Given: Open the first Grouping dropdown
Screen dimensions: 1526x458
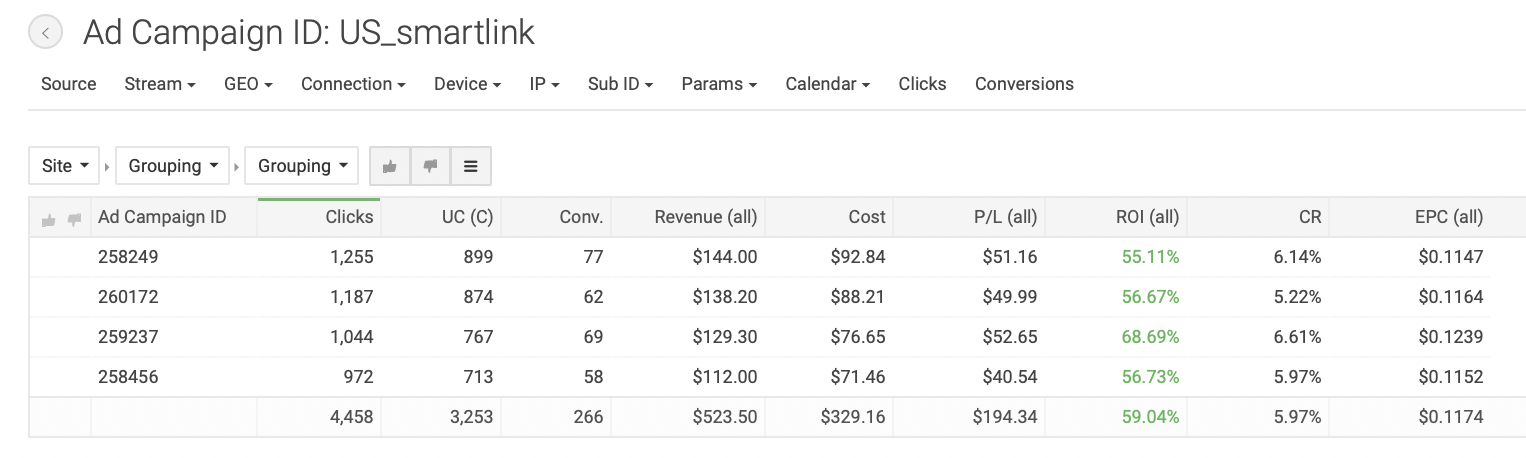Looking at the screenshot, I should (173, 166).
